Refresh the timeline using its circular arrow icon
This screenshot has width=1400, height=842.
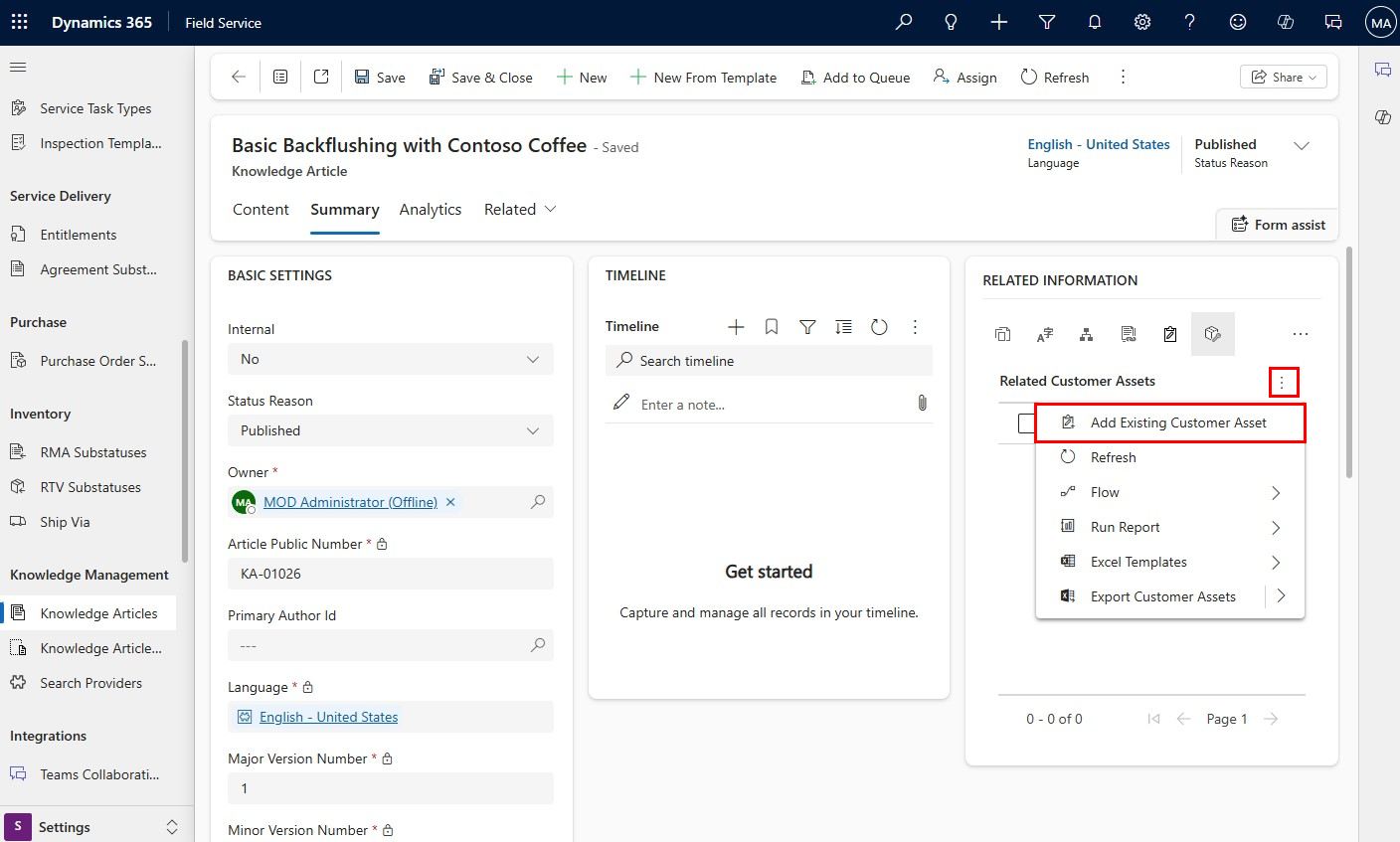(x=879, y=327)
